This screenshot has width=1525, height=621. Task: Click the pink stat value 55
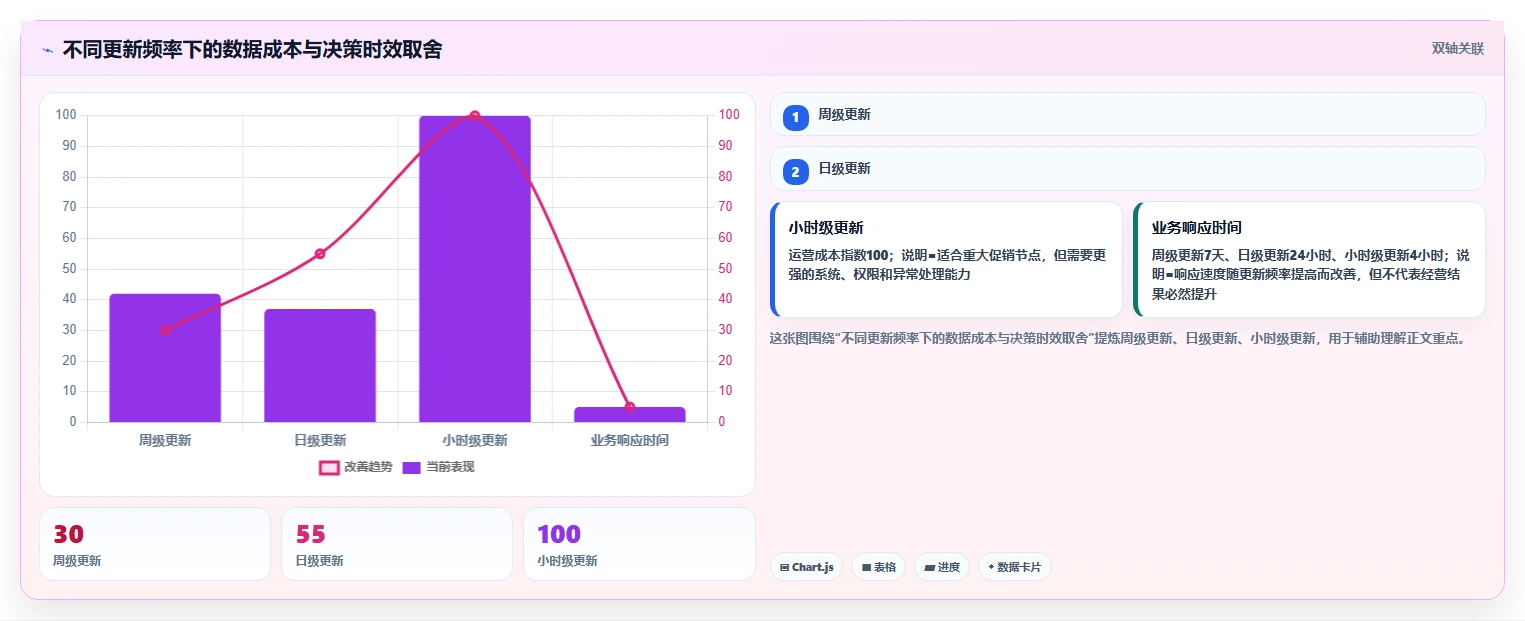tap(311, 535)
